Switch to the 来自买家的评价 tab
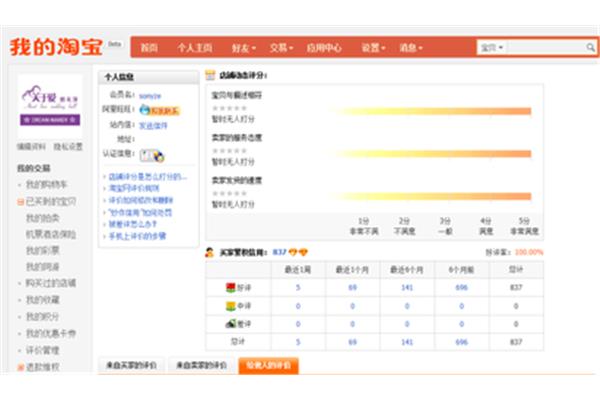 pos(131,365)
